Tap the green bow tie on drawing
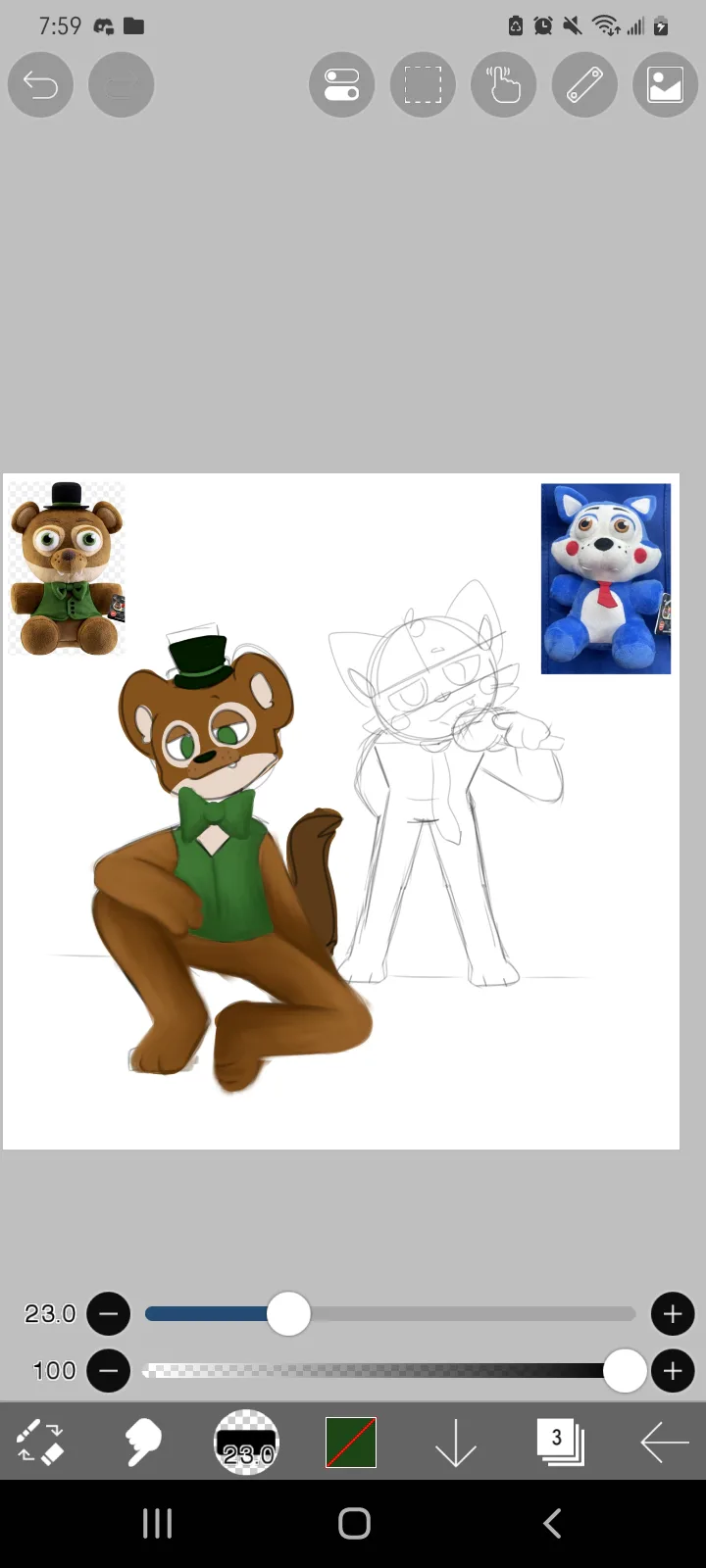Screen dimensions: 706x1568 click(217, 813)
